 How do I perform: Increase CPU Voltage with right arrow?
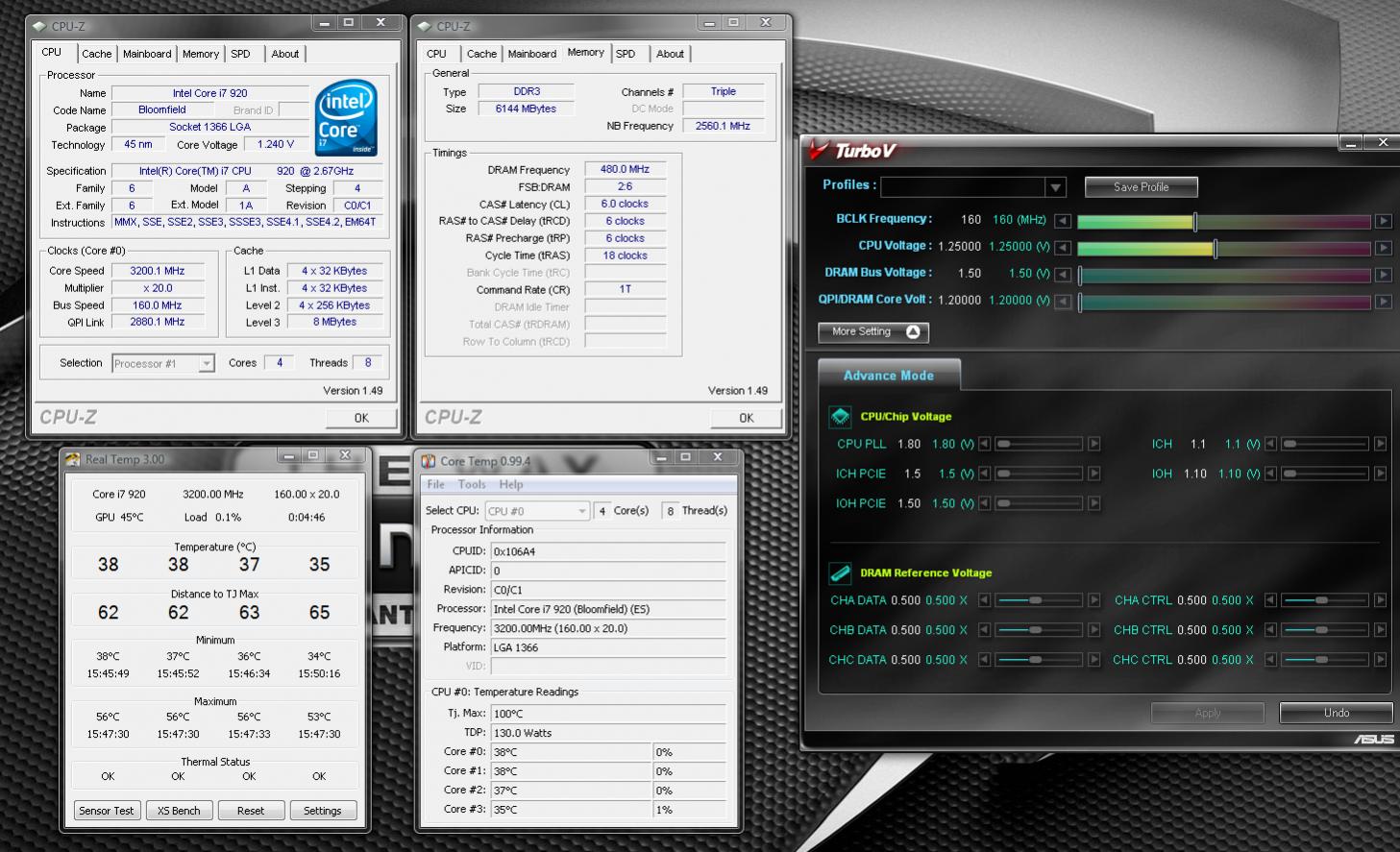point(1383,248)
